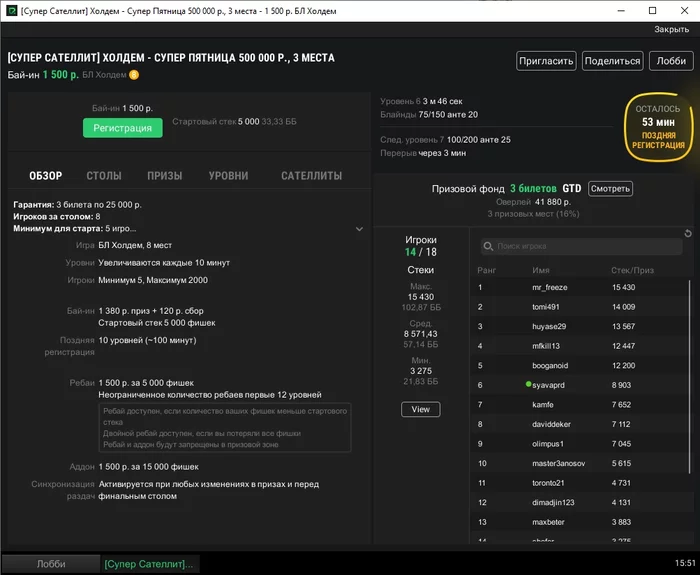Click the Перерыв через 3 мин text

click(x=423, y=153)
